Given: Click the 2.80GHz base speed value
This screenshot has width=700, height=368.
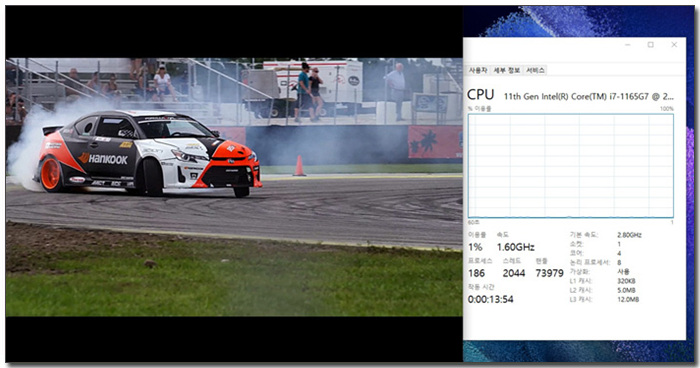Looking at the screenshot, I should [629, 235].
